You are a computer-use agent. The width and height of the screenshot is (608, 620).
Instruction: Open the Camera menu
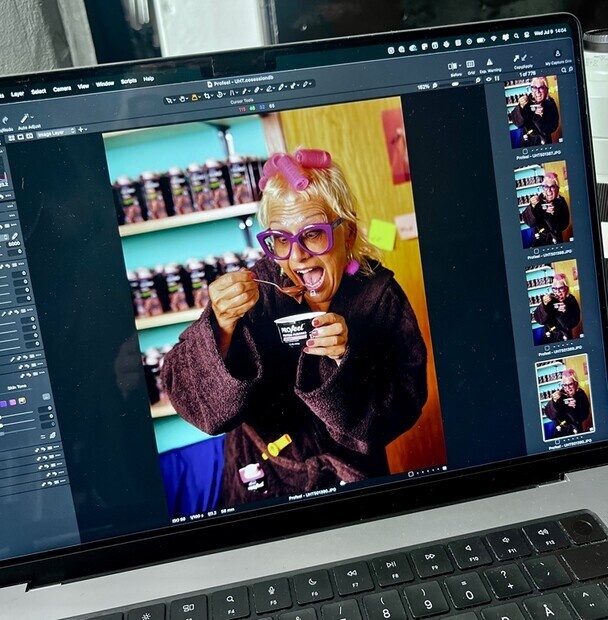[x=62, y=89]
